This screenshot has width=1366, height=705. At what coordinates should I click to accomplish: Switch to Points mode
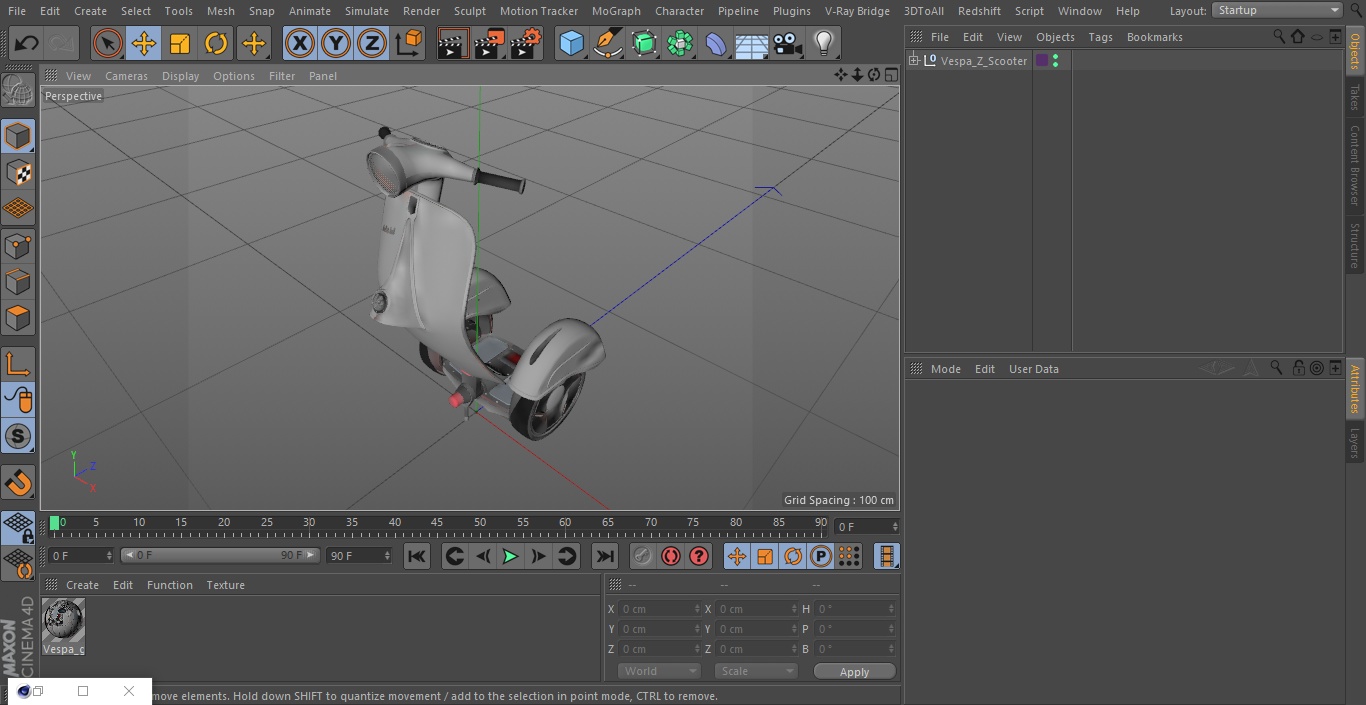coord(18,245)
